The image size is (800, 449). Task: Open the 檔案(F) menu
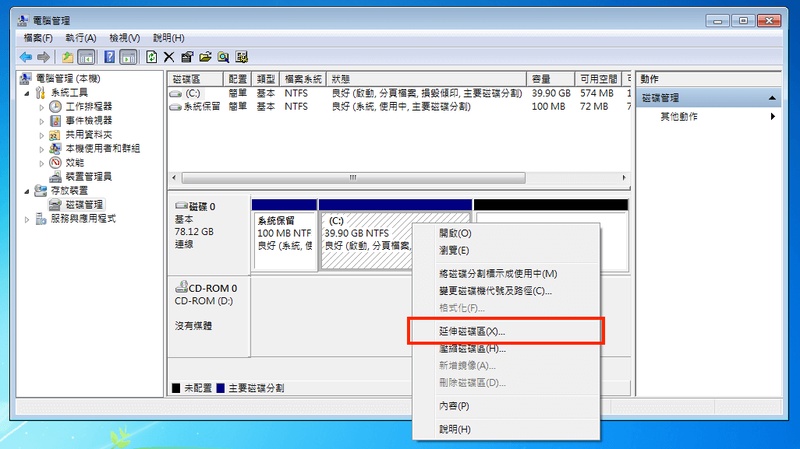(38, 38)
